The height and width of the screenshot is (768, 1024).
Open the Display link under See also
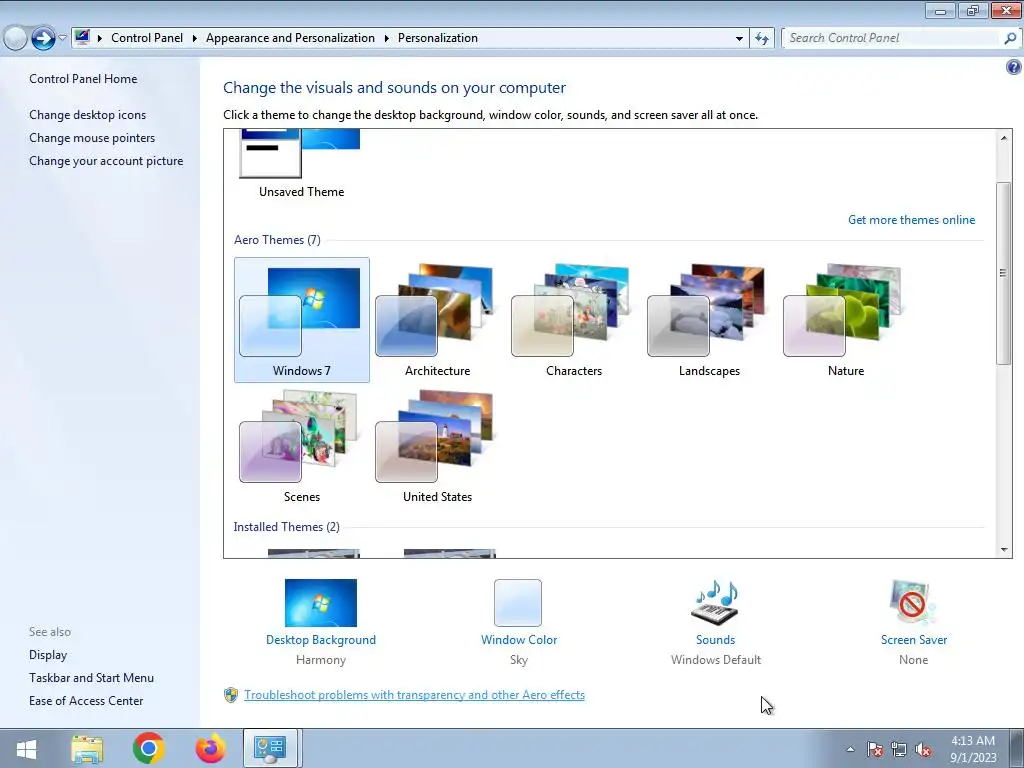(x=48, y=655)
